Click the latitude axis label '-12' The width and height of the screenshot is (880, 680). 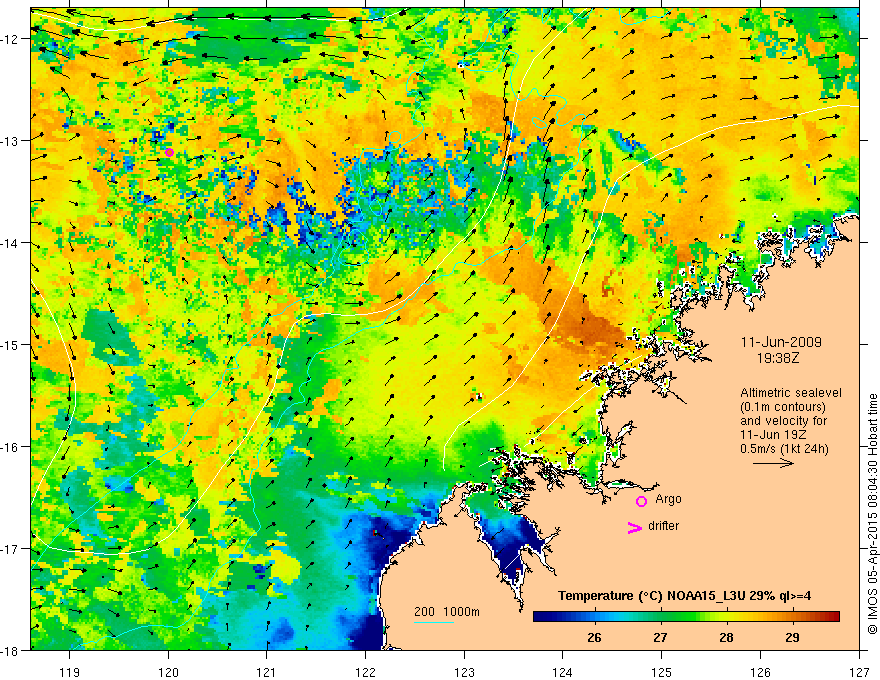point(12,39)
